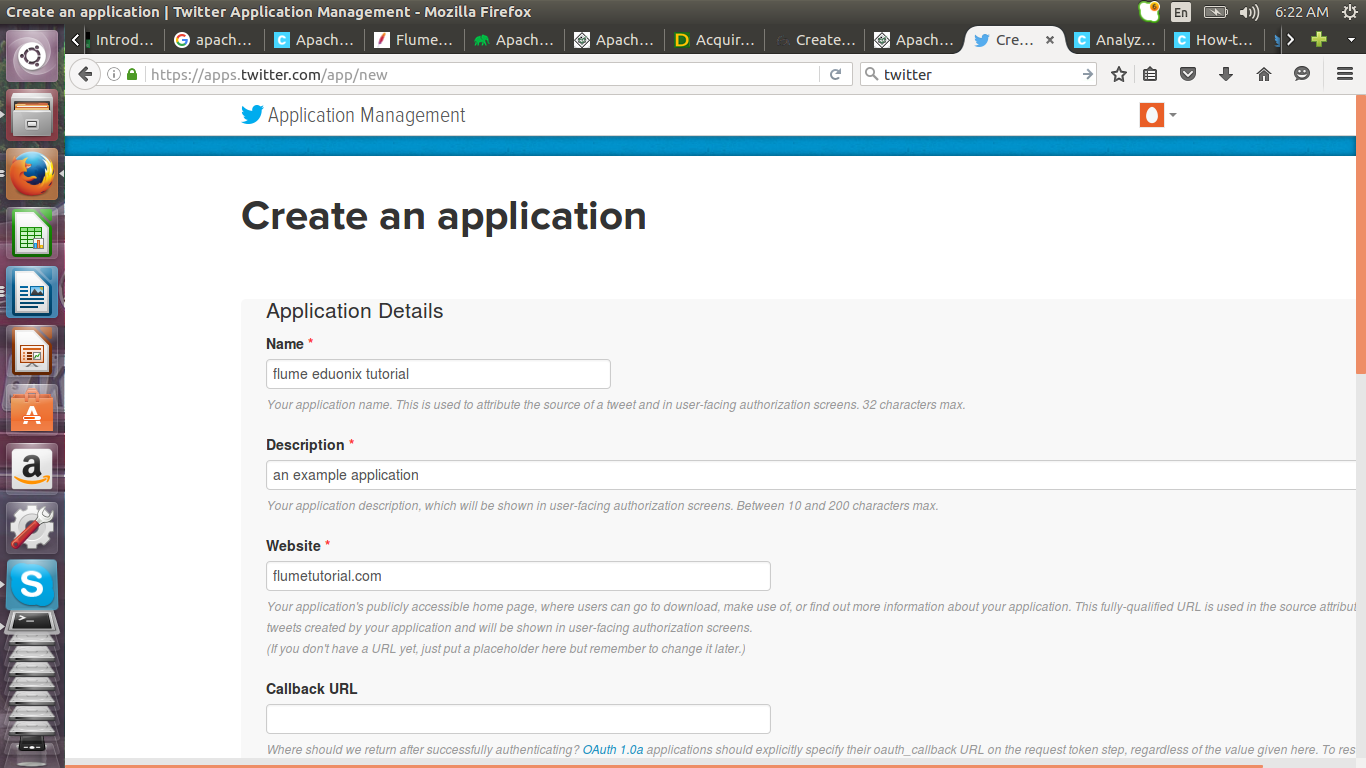Launch LibreOffice Impress from the launcher

pyautogui.click(x=32, y=352)
